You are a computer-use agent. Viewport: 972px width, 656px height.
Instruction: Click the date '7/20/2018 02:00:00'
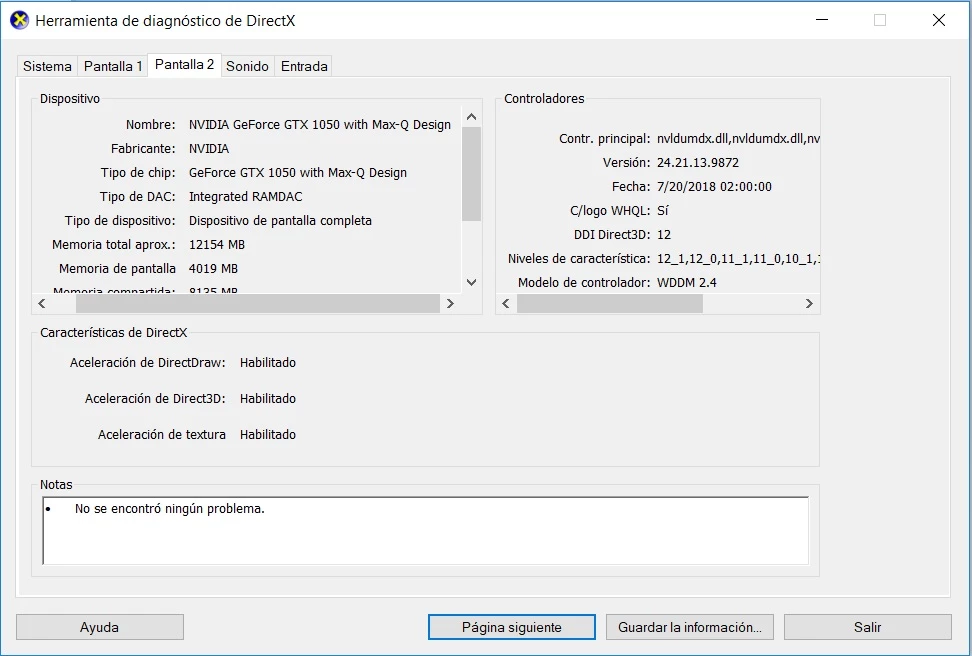click(714, 187)
